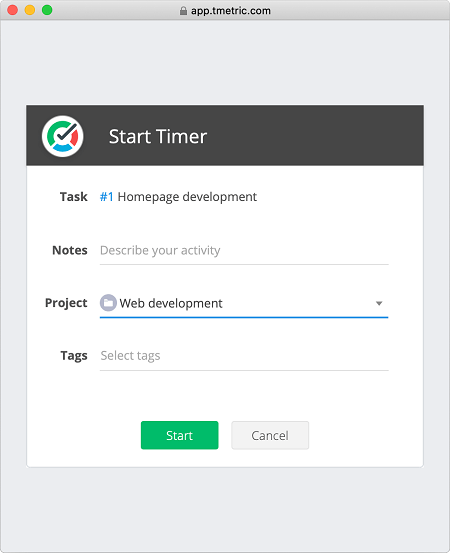Screen dimensions: 450x553
Task: Maximize the window with the green button
Action: (47, 10)
